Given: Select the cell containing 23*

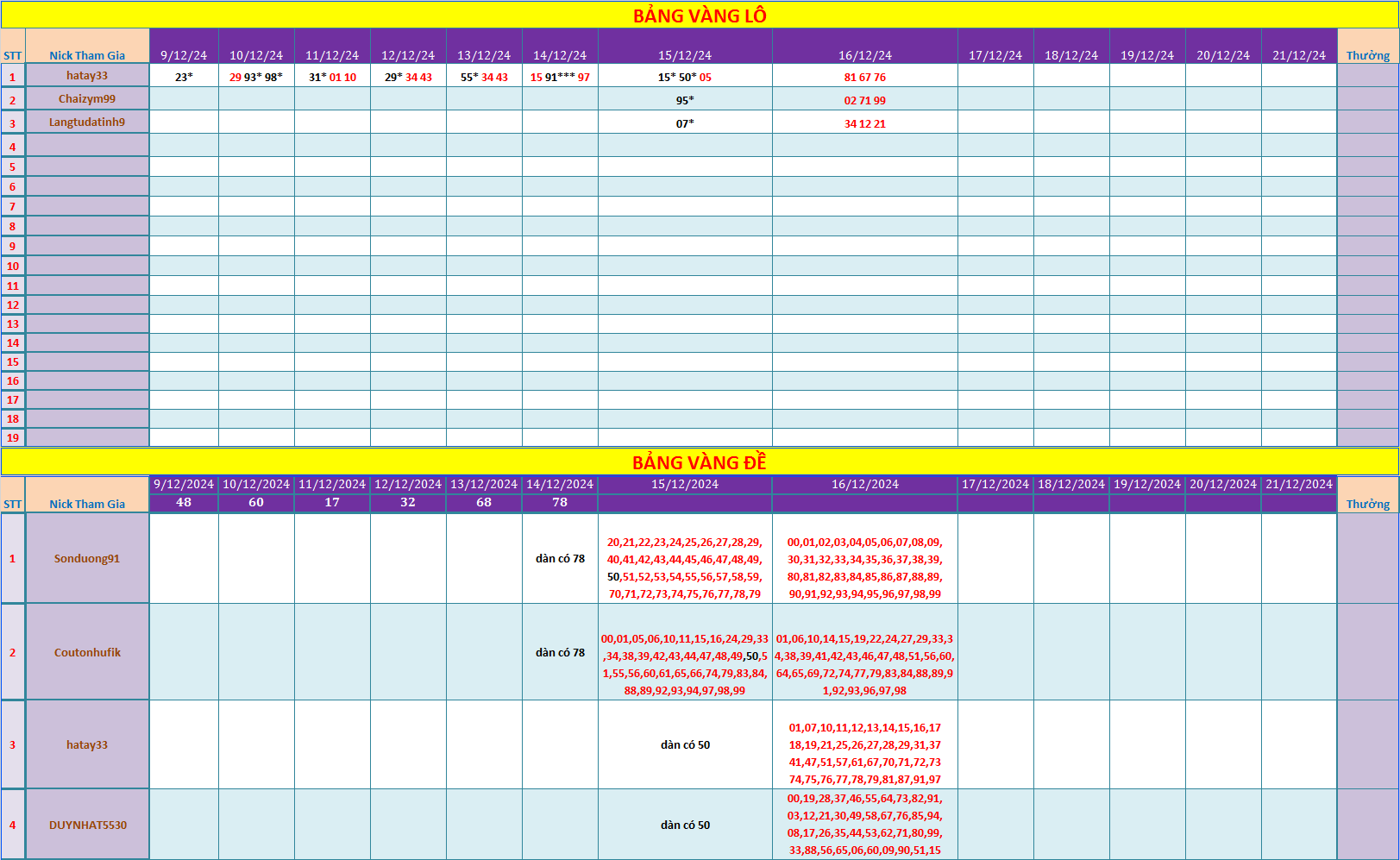Looking at the screenshot, I should [x=184, y=77].
